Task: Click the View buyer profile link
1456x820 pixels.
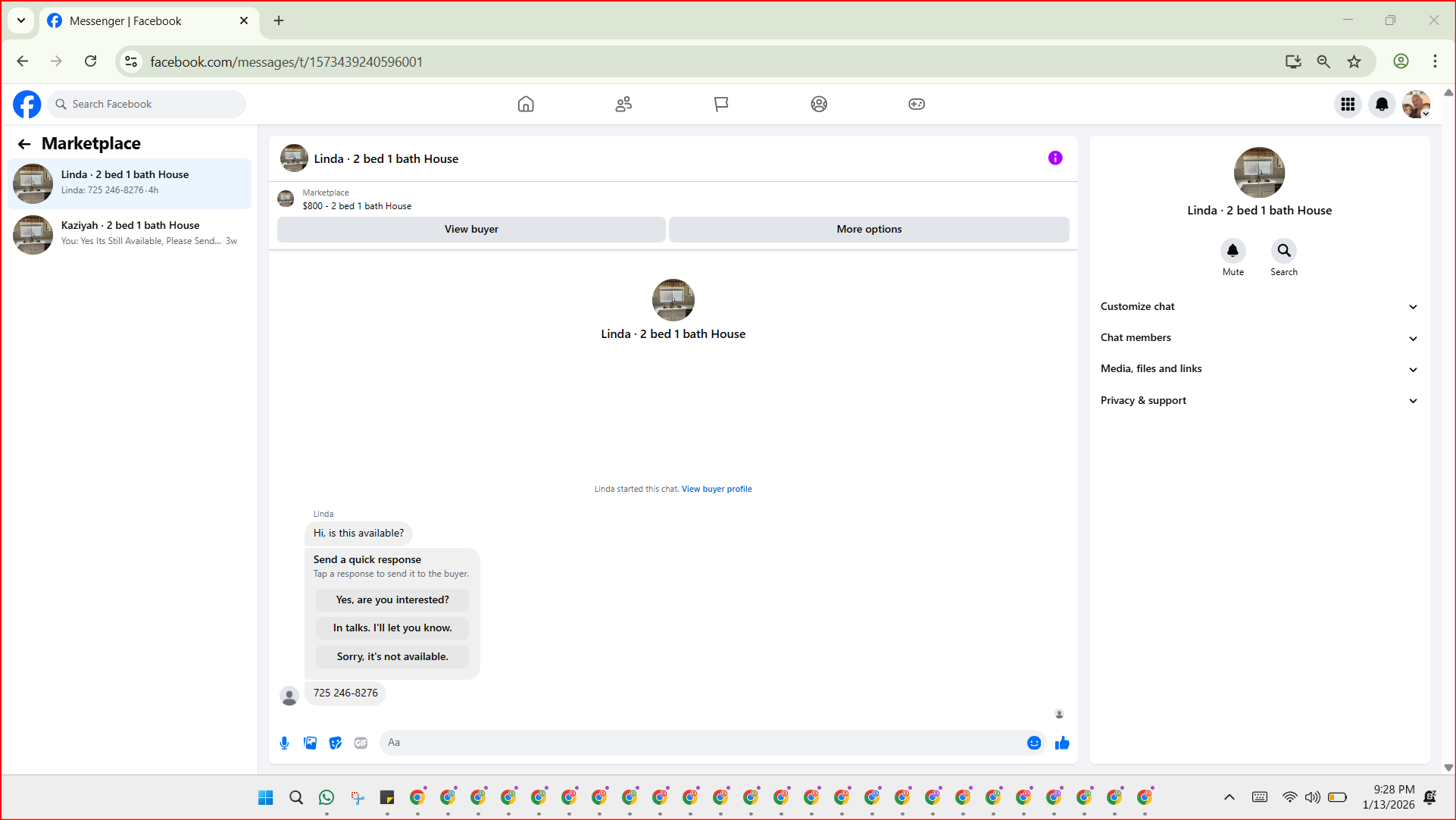Action: [716, 489]
